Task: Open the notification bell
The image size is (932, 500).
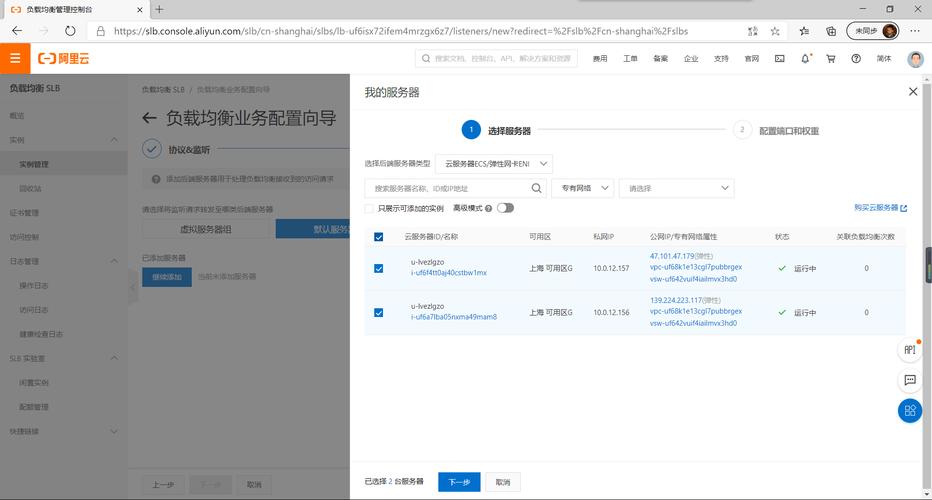Action: tap(805, 58)
